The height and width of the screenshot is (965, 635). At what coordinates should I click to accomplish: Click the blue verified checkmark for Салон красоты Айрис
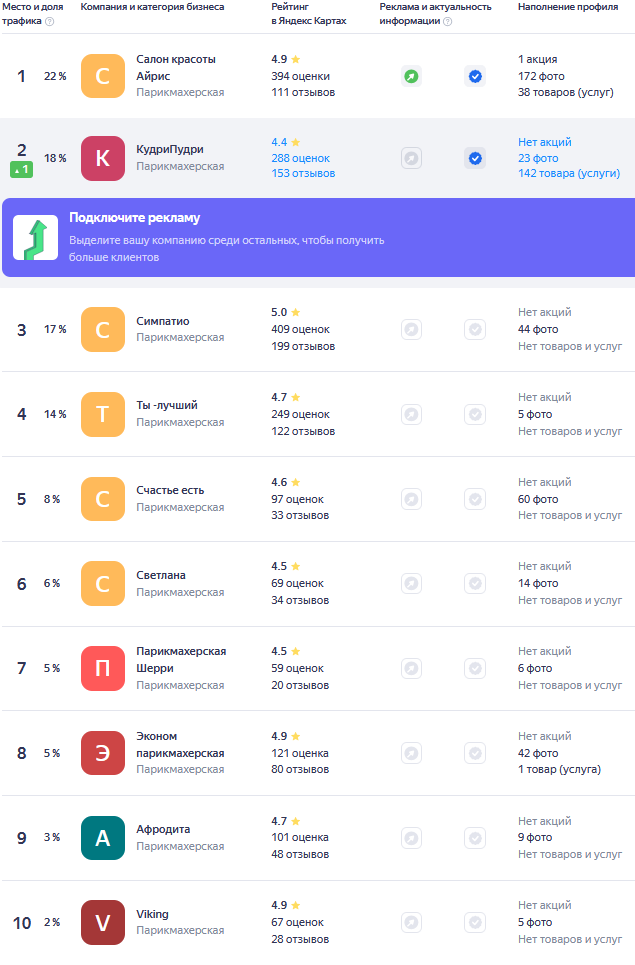(475, 76)
